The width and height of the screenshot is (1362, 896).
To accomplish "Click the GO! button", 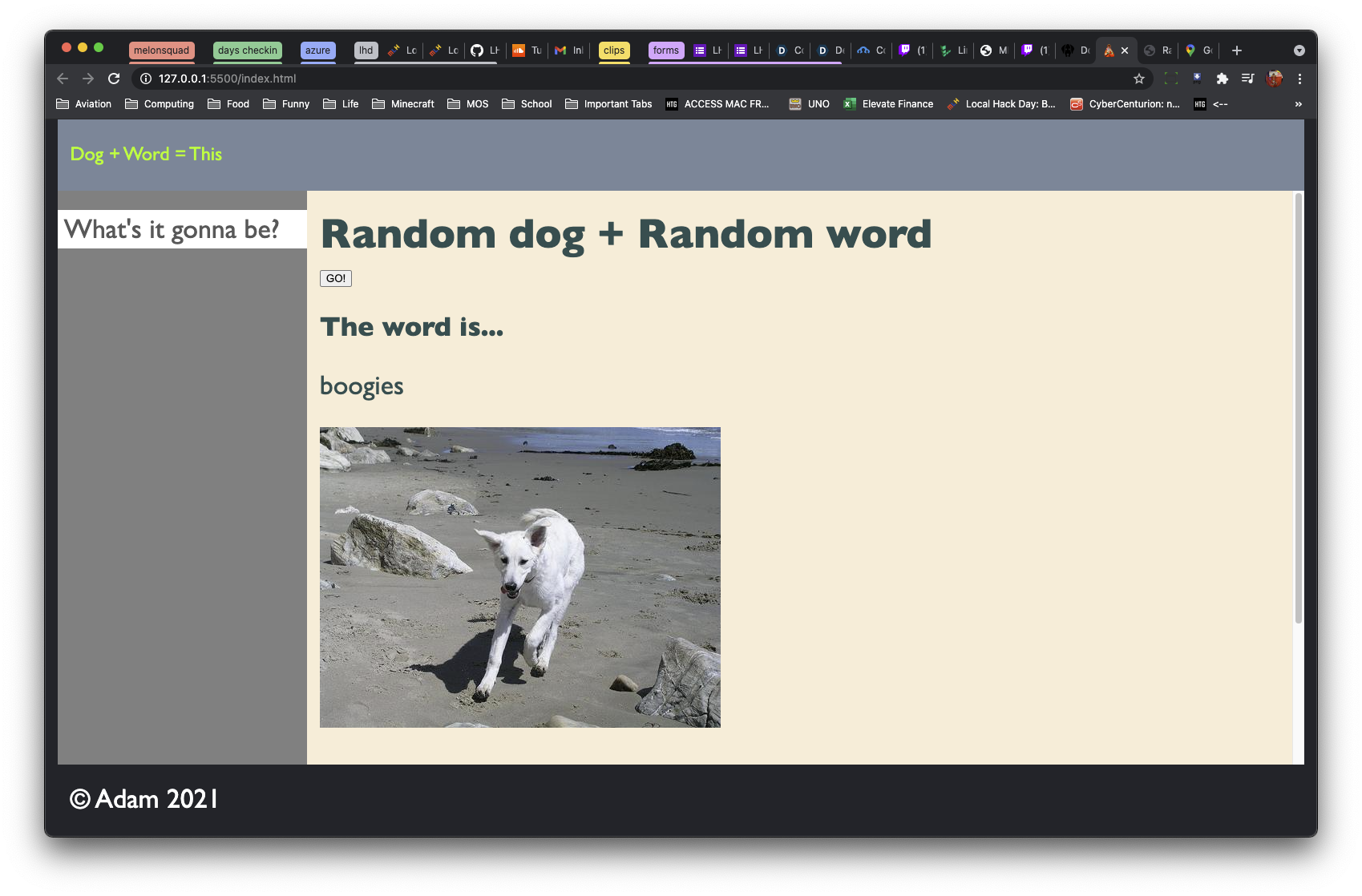I will pyautogui.click(x=336, y=278).
